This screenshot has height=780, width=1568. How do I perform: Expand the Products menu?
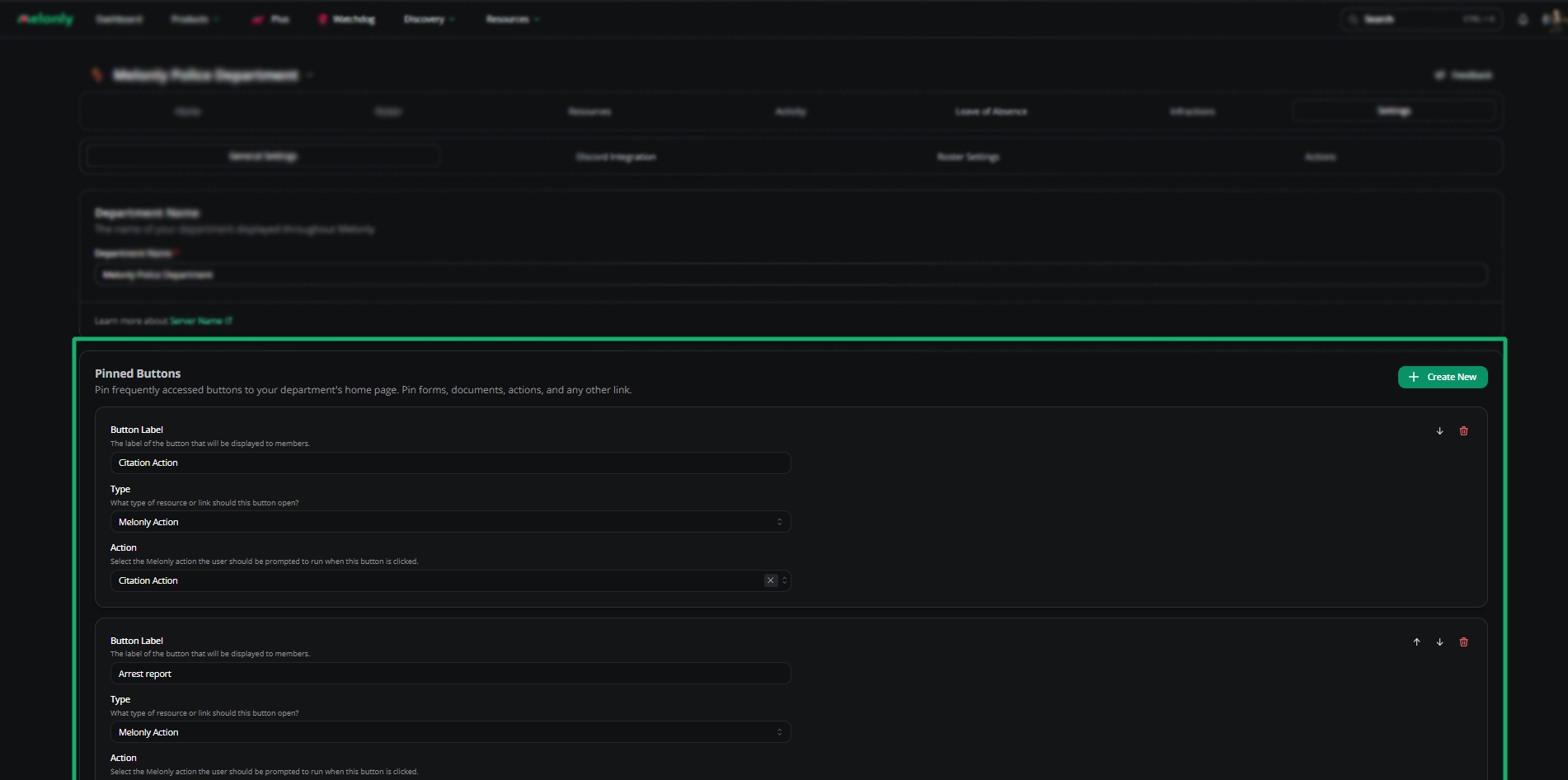[x=195, y=19]
